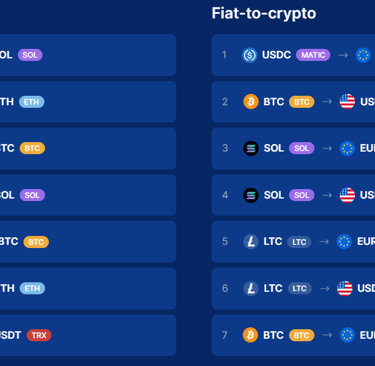Click the US flag icon in row 2

(x=347, y=101)
